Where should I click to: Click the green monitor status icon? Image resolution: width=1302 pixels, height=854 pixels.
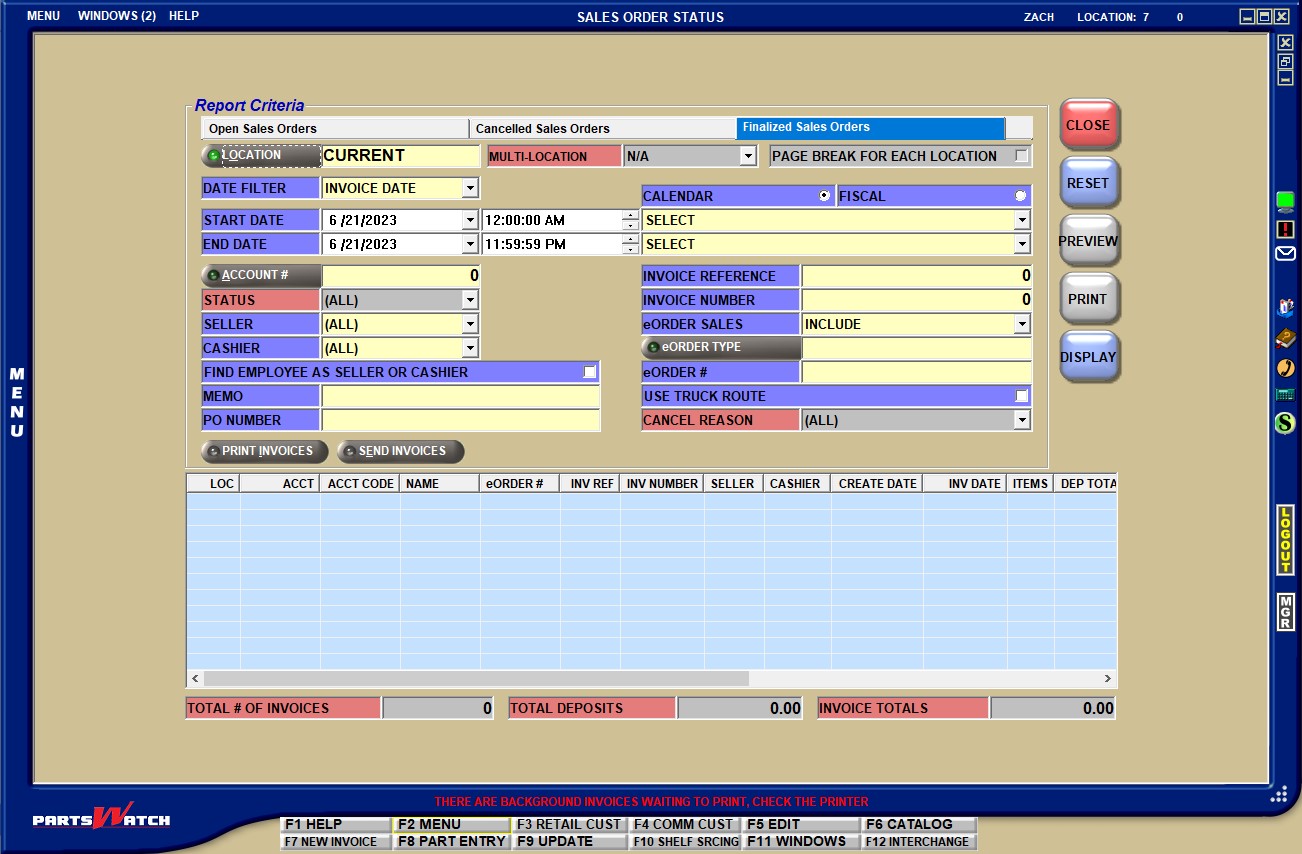tap(1285, 201)
